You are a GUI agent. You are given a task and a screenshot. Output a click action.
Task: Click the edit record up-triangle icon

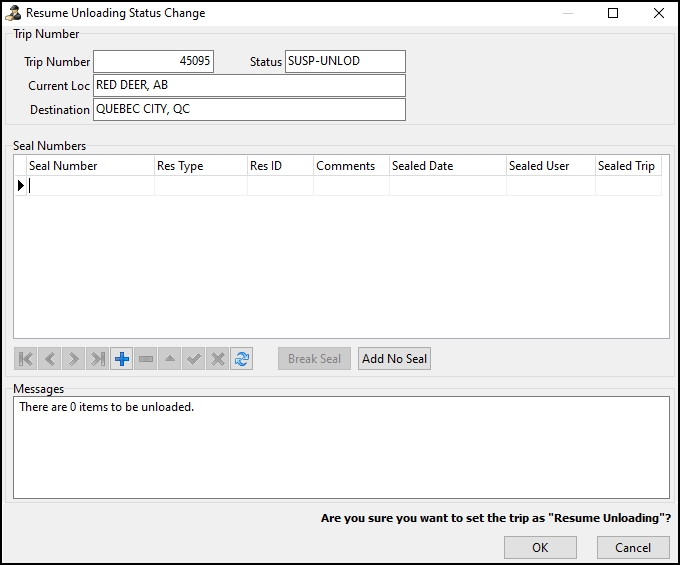[170, 359]
